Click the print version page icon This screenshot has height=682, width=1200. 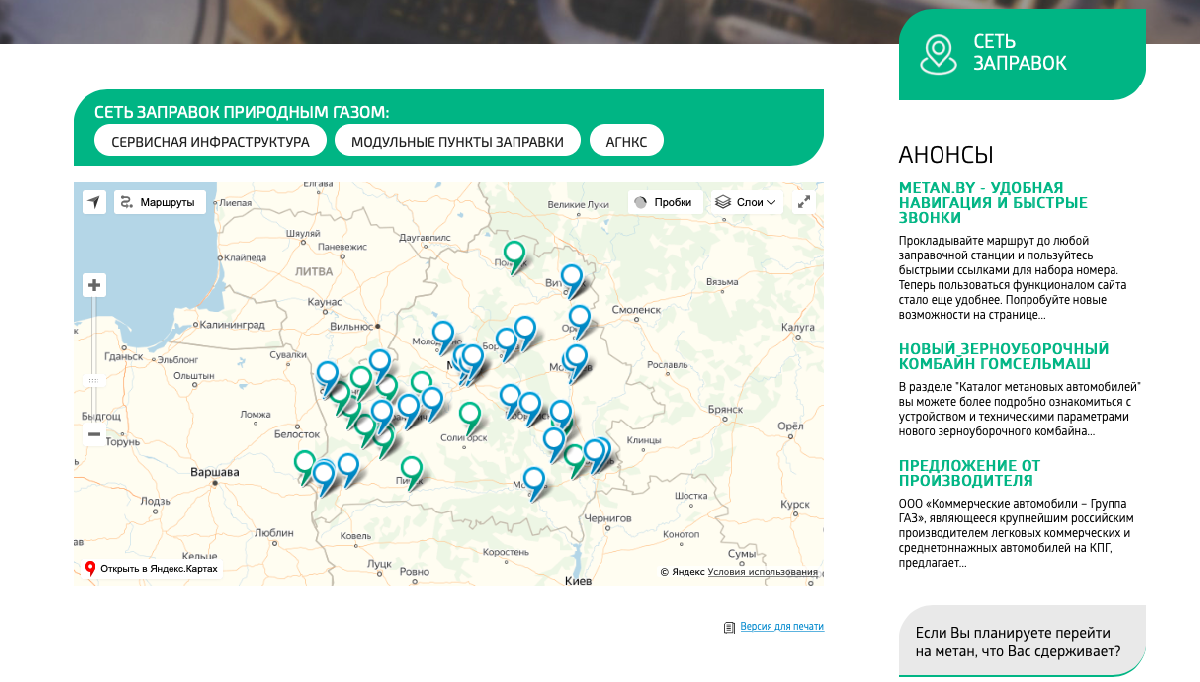coord(730,628)
